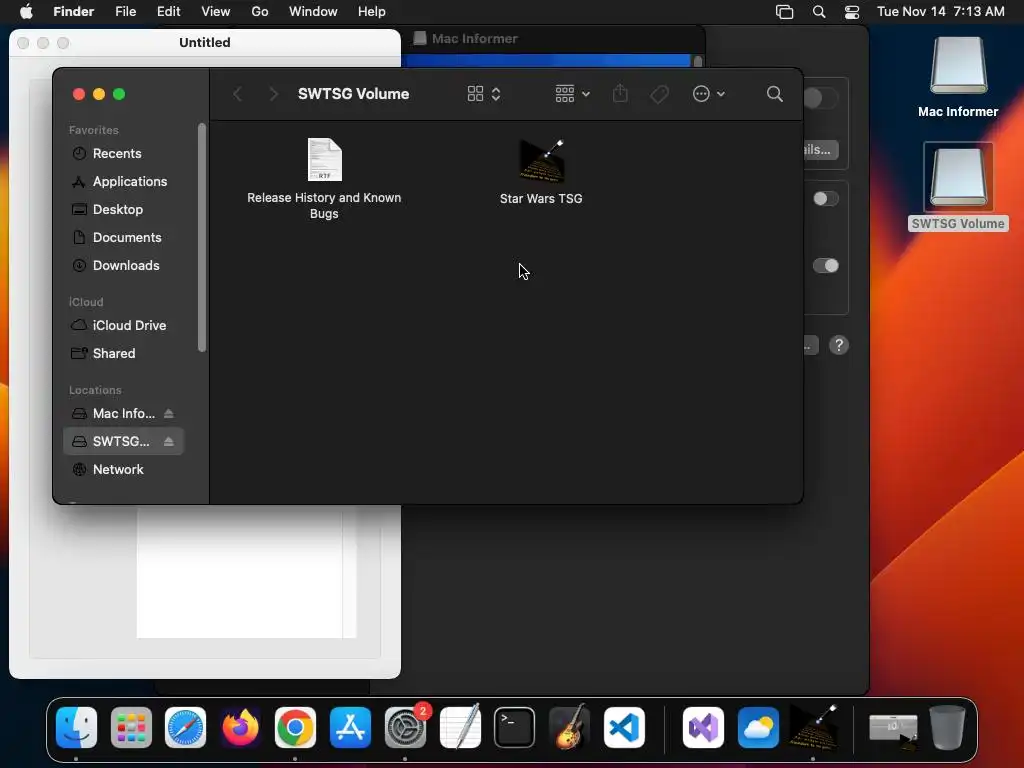Launch GarageBand from the Dock
The width and height of the screenshot is (1024, 768).
[x=569, y=728]
